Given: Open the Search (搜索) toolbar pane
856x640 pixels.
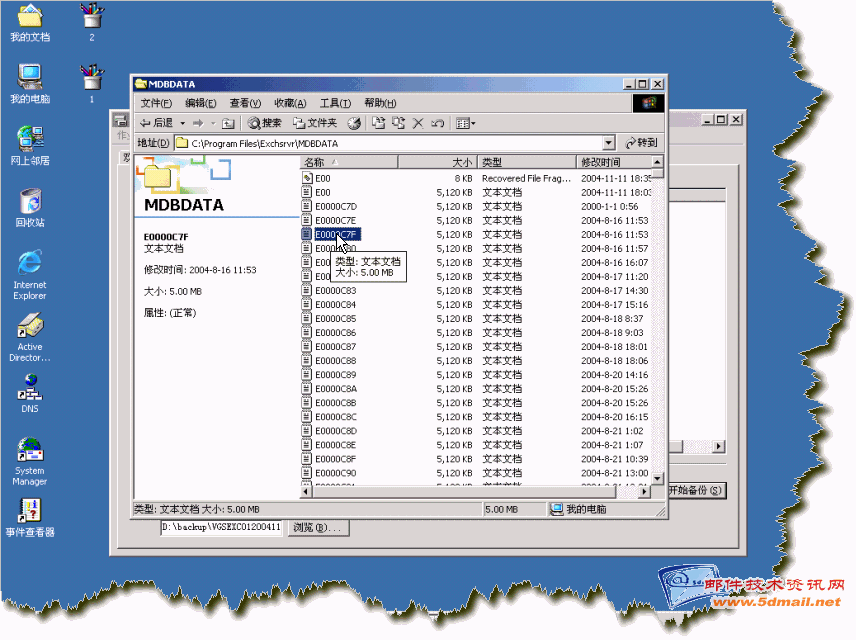Looking at the screenshot, I should tap(265, 123).
